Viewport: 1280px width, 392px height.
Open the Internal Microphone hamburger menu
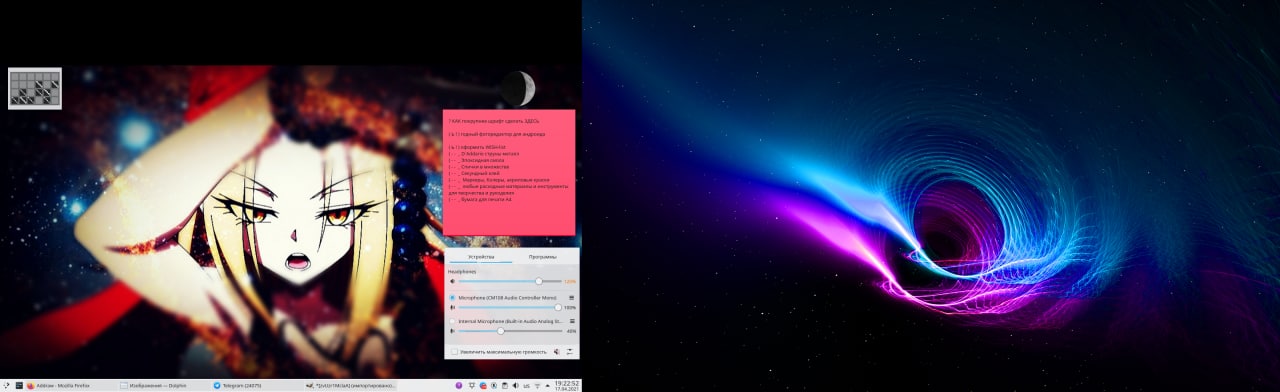tap(571, 321)
